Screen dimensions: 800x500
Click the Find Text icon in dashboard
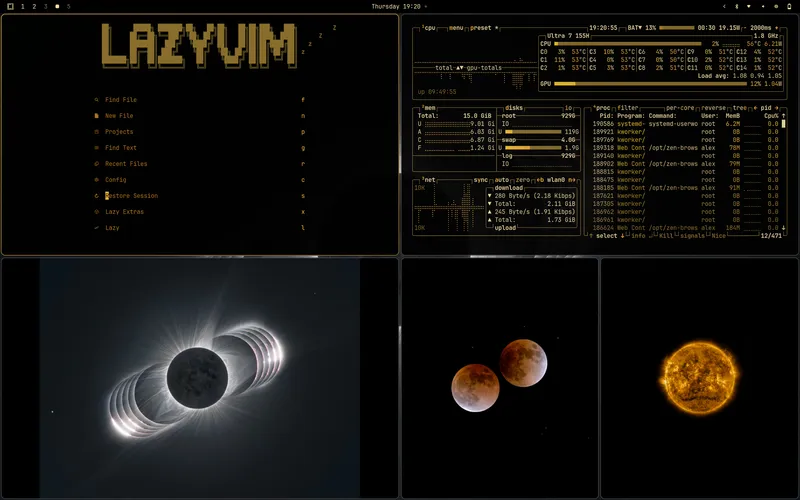tap(96, 148)
